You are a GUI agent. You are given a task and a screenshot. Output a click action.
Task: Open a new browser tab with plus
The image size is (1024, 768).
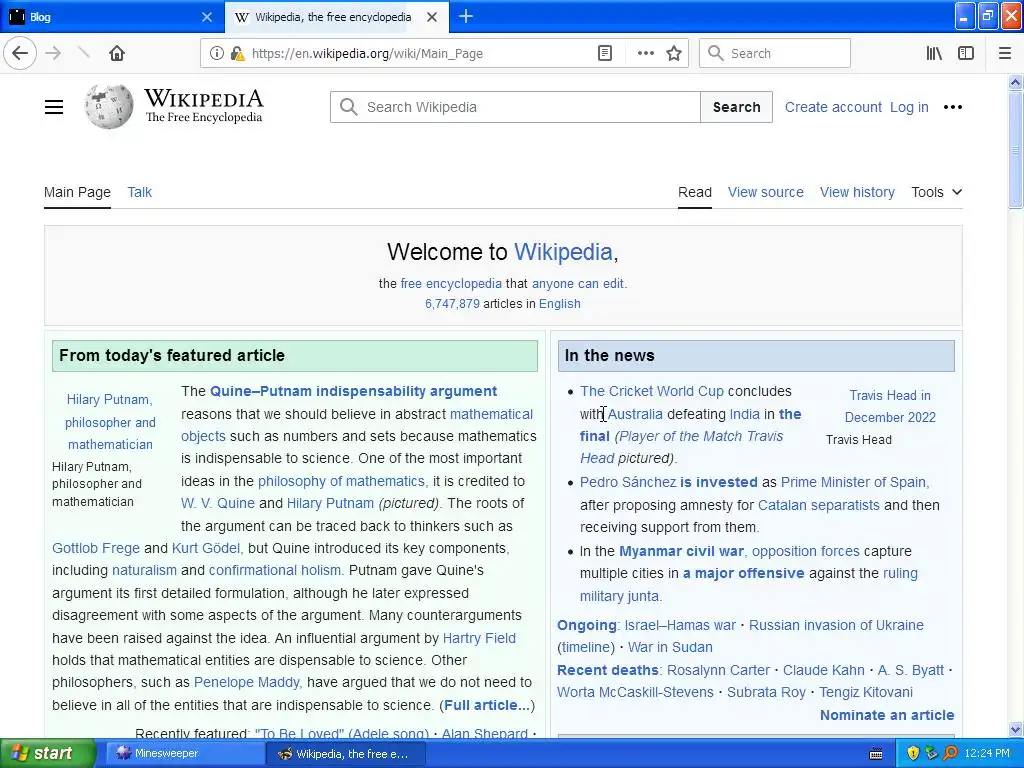(466, 16)
